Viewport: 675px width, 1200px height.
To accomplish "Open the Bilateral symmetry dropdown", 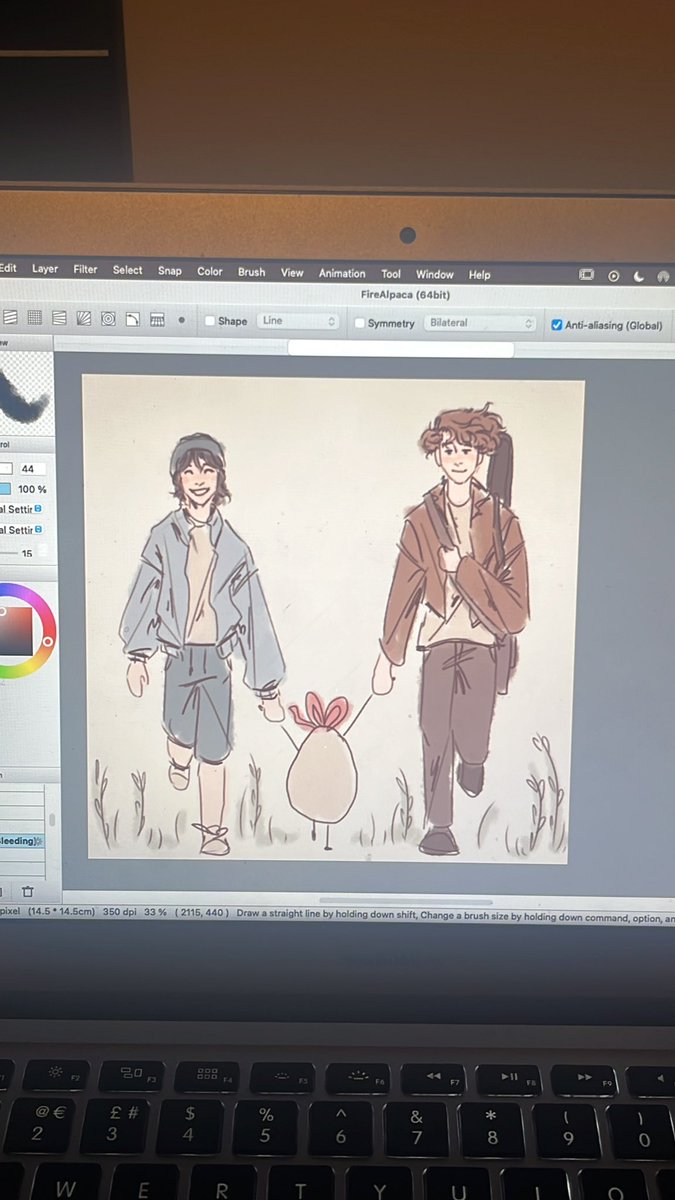I will point(482,323).
